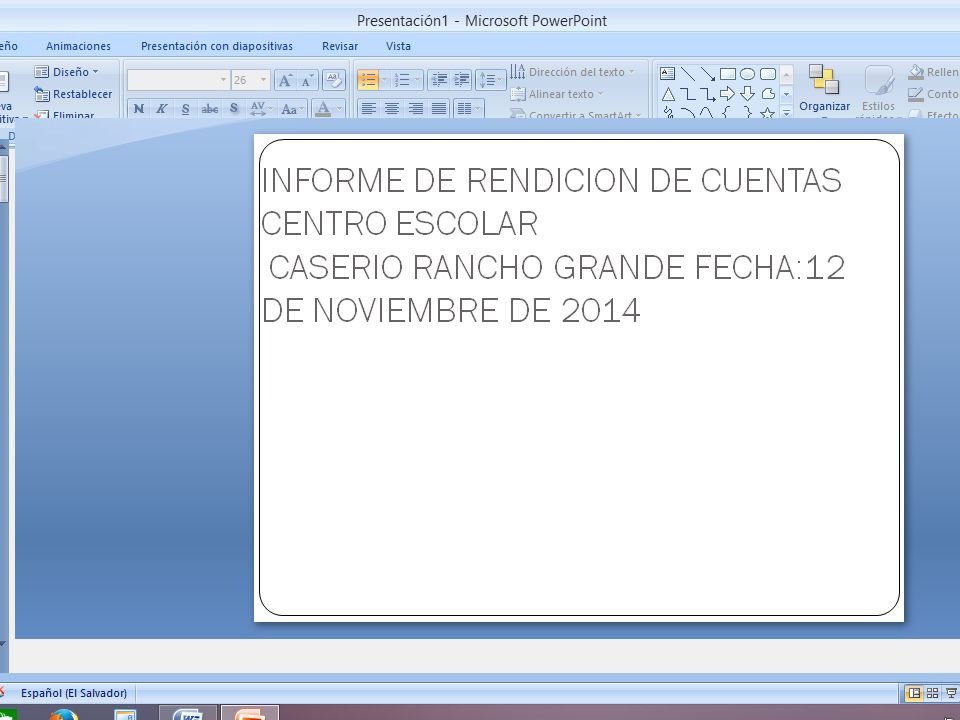Select the right arrow shape
Image resolution: width=960 pixels, height=720 pixels.
click(x=727, y=94)
